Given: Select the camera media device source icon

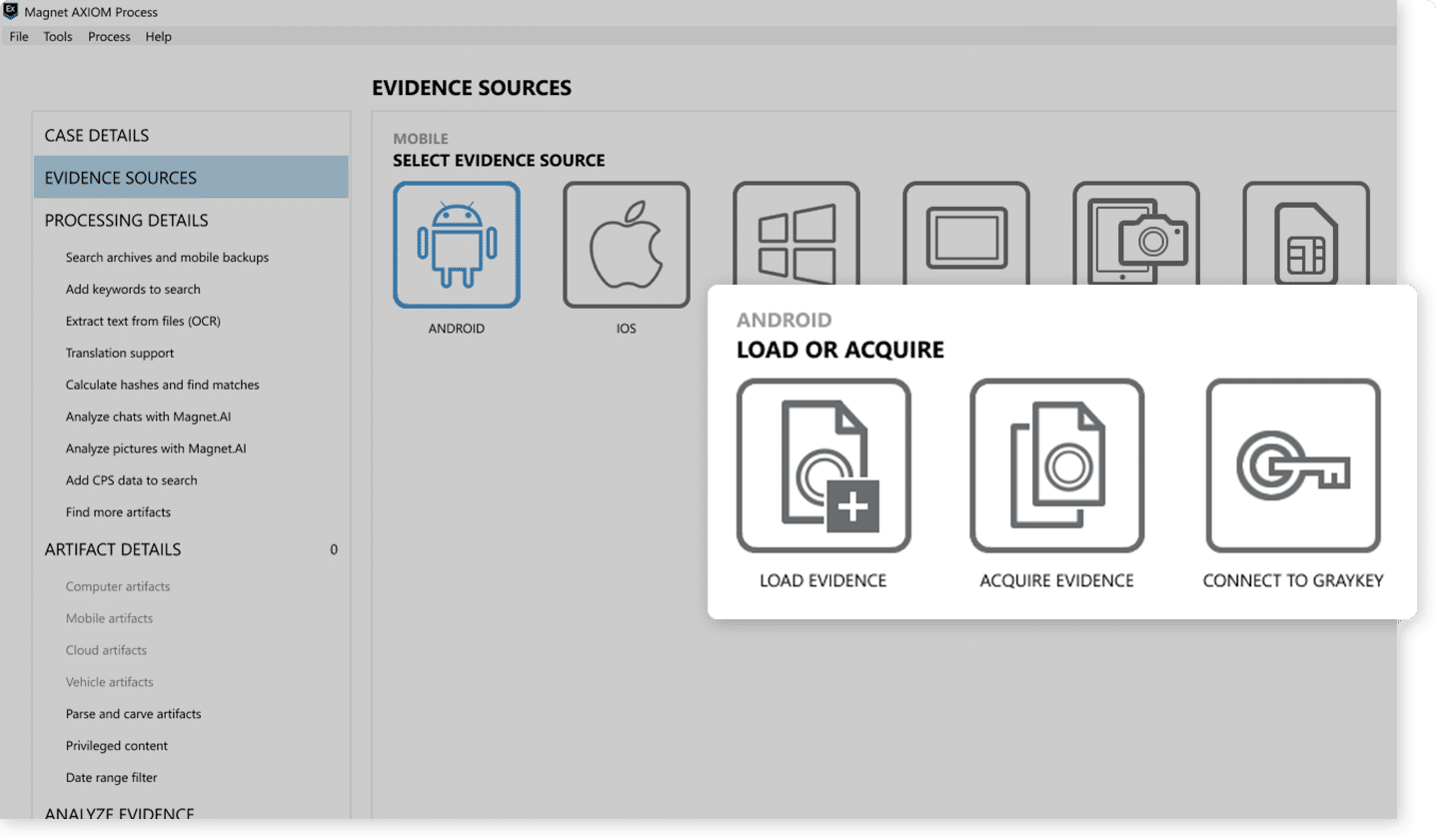Looking at the screenshot, I should (1136, 234).
